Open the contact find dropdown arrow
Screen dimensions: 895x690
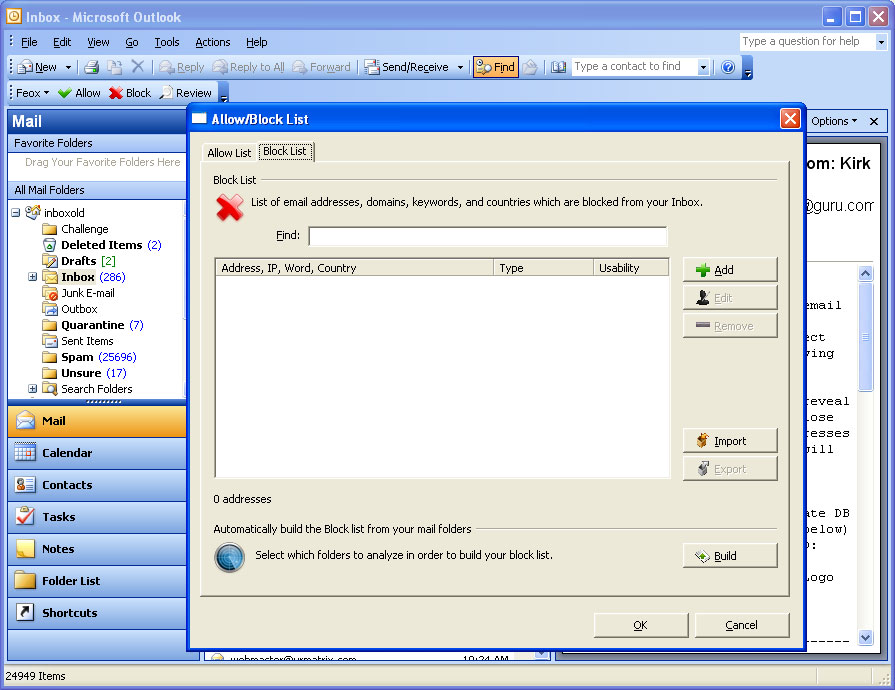tap(703, 67)
